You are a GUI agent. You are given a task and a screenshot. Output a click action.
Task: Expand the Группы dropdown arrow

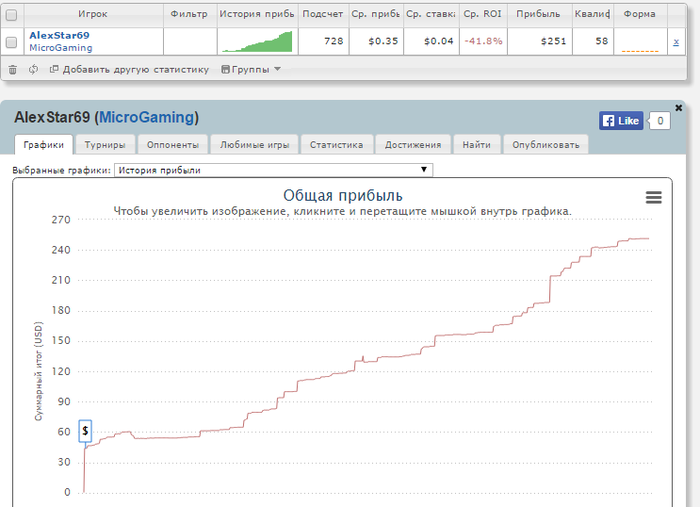[x=277, y=69]
